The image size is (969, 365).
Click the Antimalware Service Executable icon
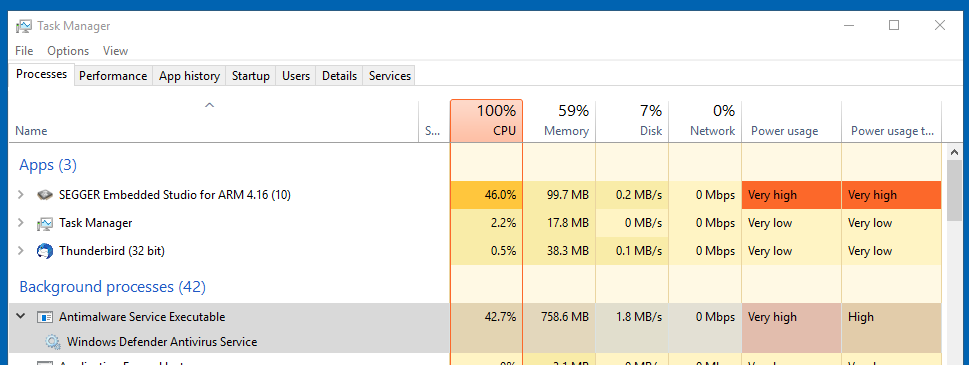(45, 317)
